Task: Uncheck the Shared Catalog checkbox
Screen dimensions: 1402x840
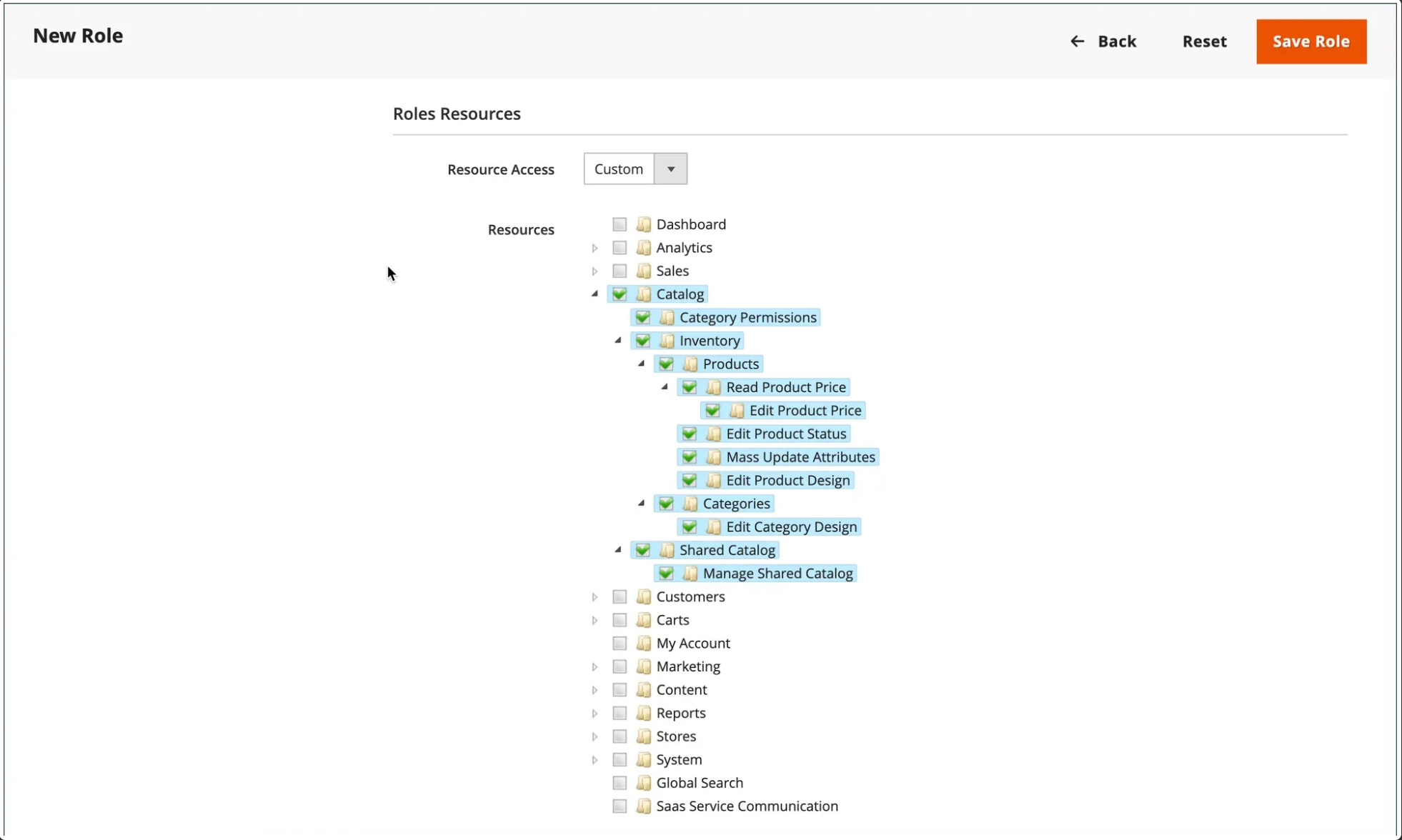Action: coord(643,550)
